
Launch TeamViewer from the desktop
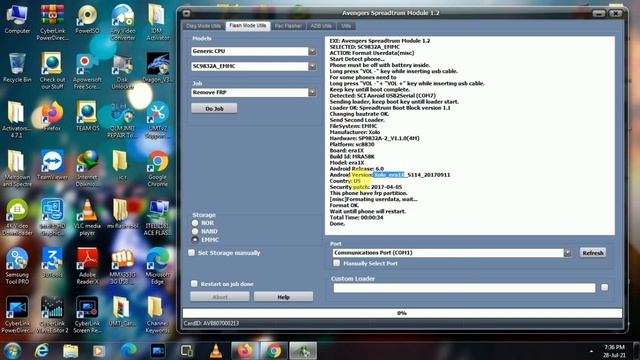pos(52,165)
